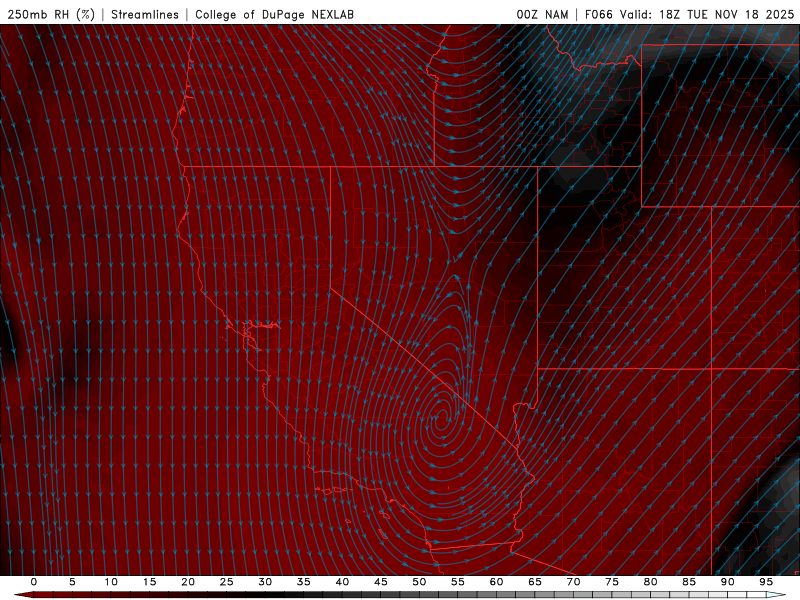Click the '75' color scale label
Screen dimensions: 800x600
click(x=612, y=582)
